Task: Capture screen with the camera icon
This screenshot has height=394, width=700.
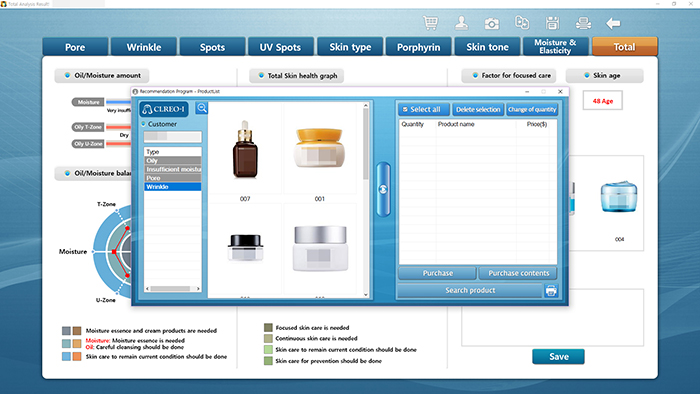Action: click(492, 23)
